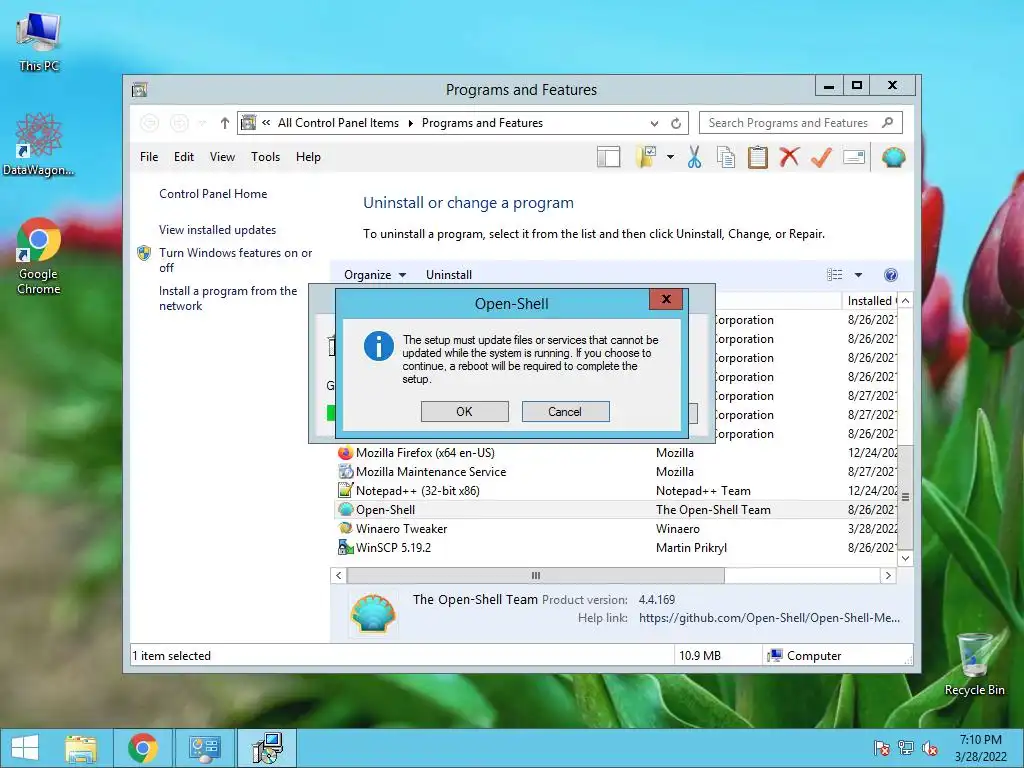Expand the double-chevron at address bar start

pyautogui.click(x=266, y=122)
